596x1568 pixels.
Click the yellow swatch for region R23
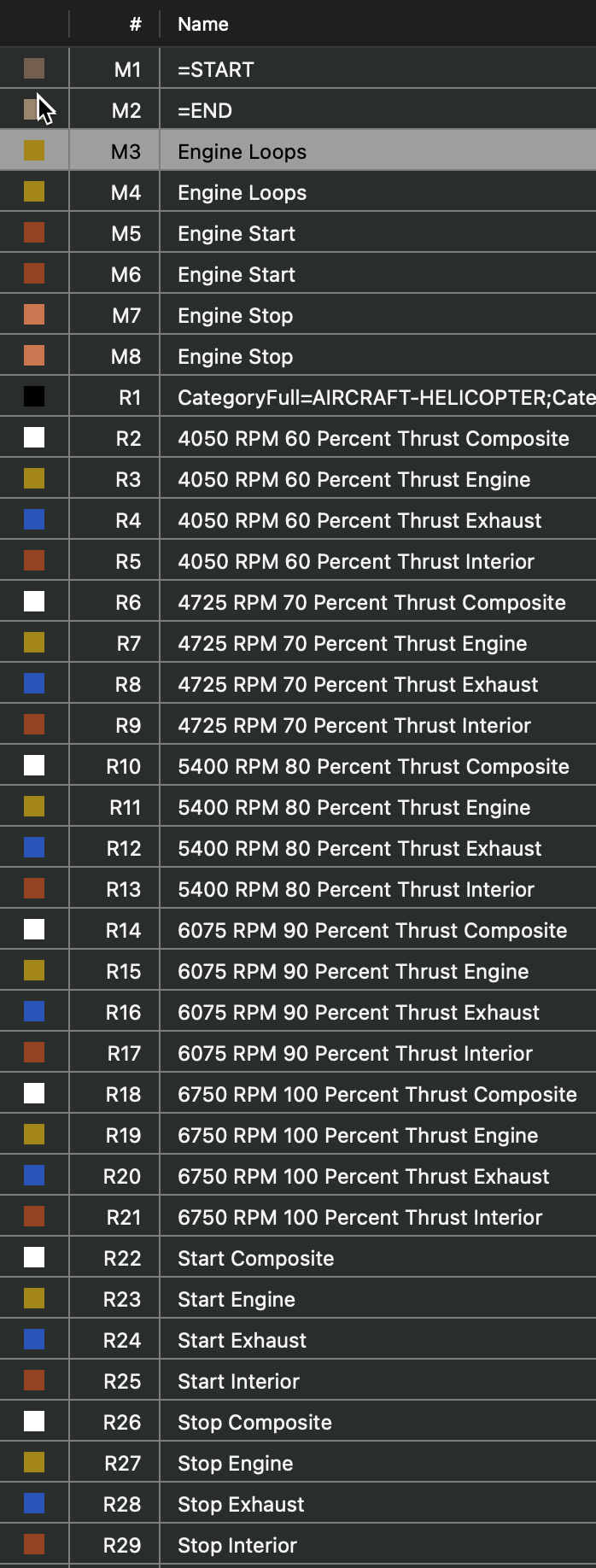(34, 1299)
